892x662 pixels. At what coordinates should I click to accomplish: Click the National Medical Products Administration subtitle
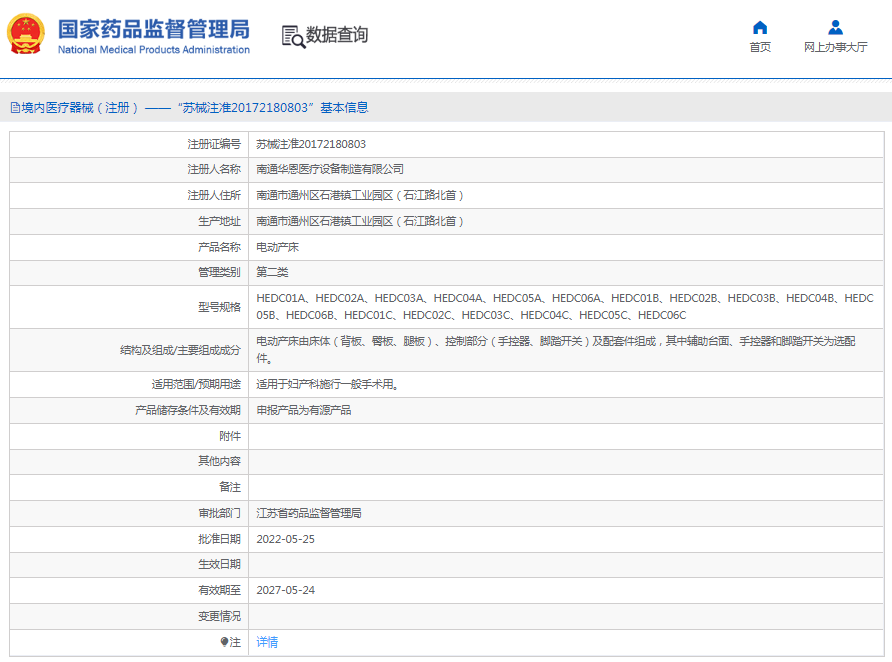[153, 50]
